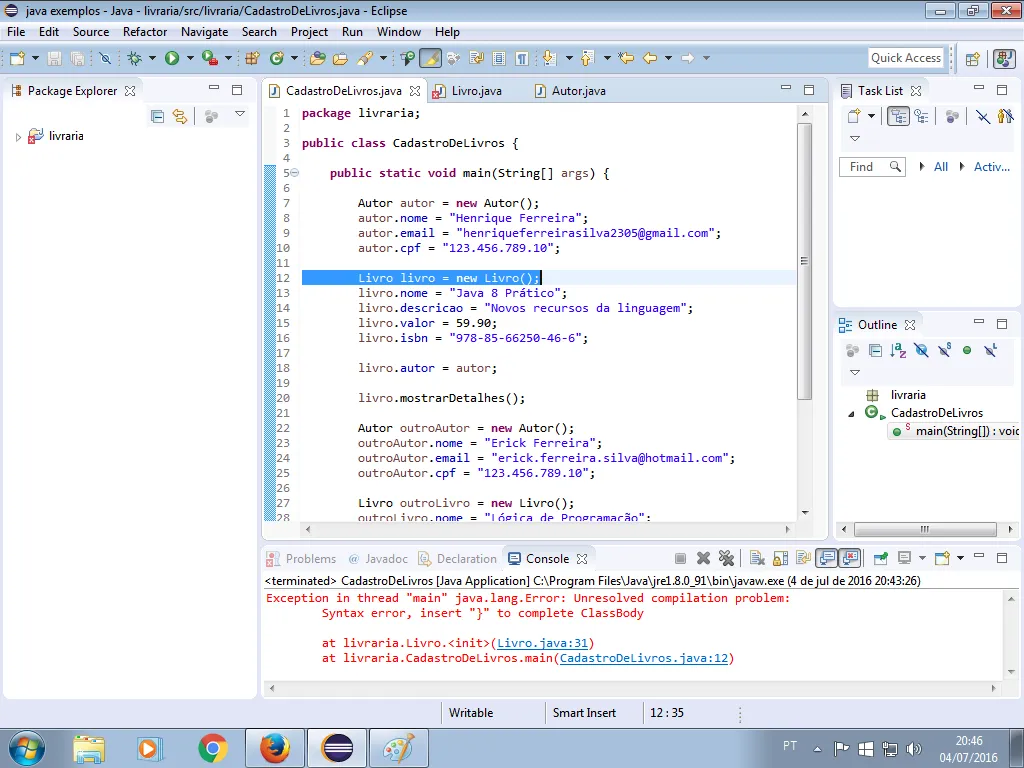Click the editor vertical scrollbar
The width and height of the screenshot is (1024, 768).
coord(804,260)
